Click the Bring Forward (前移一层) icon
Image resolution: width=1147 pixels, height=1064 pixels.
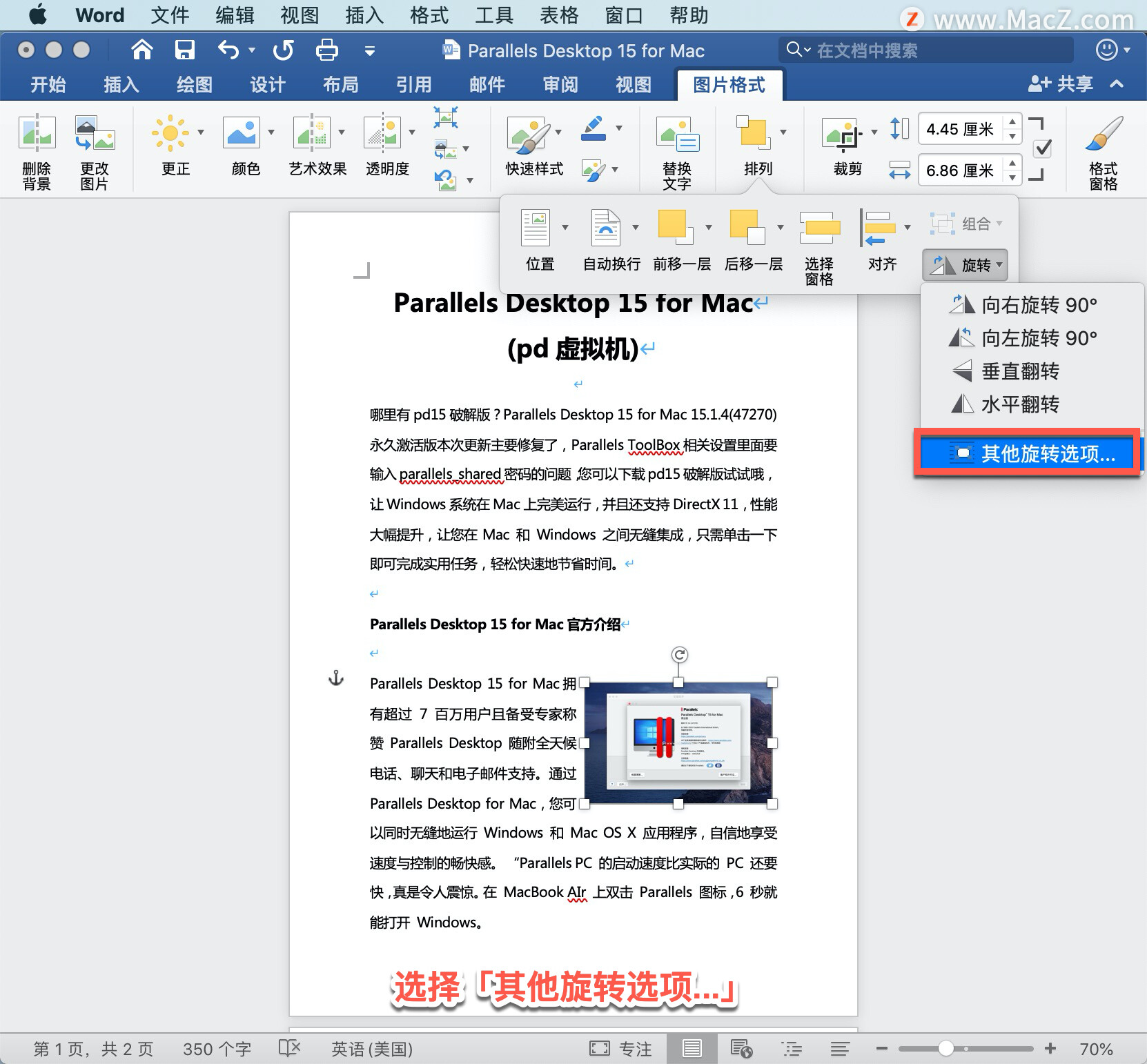pos(676,227)
